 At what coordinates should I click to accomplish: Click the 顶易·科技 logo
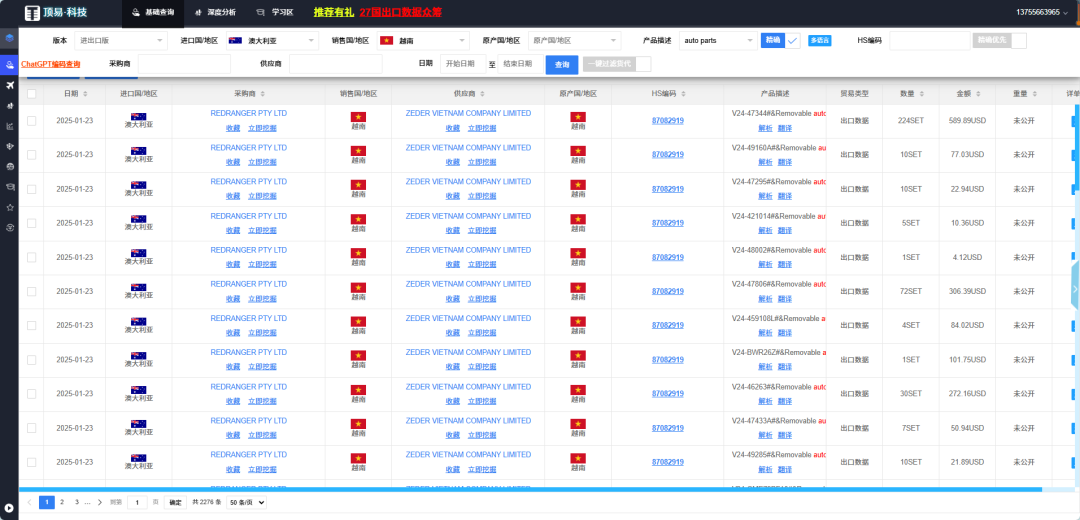[55, 13]
